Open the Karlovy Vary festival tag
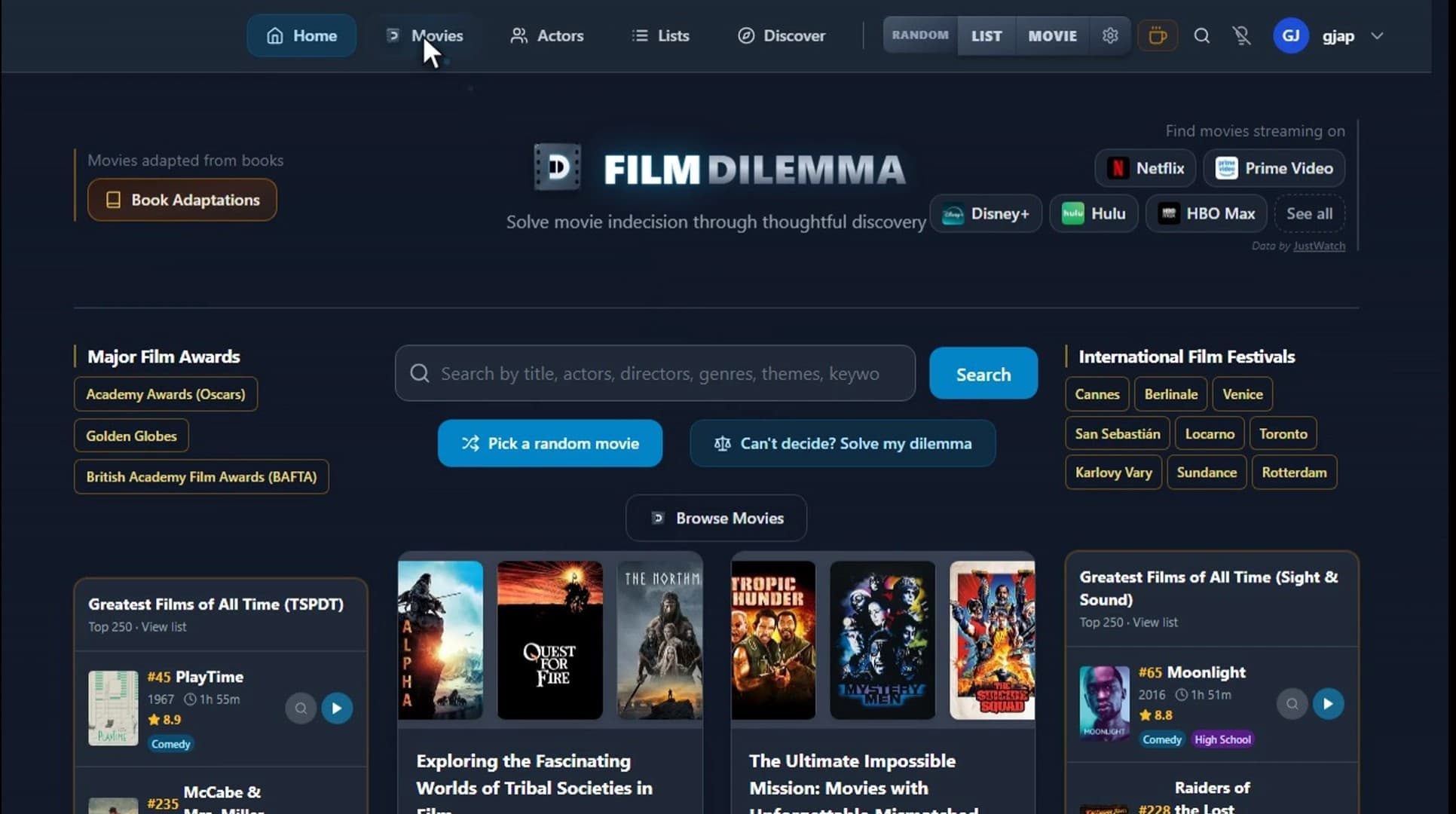The image size is (1456, 814). point(1113,473)
